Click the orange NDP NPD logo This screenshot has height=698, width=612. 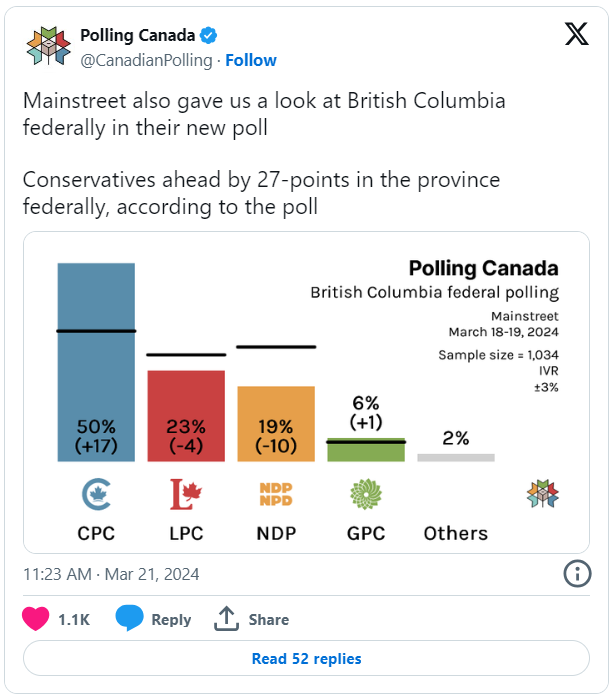pyautogui.click(x=276, y=494)
